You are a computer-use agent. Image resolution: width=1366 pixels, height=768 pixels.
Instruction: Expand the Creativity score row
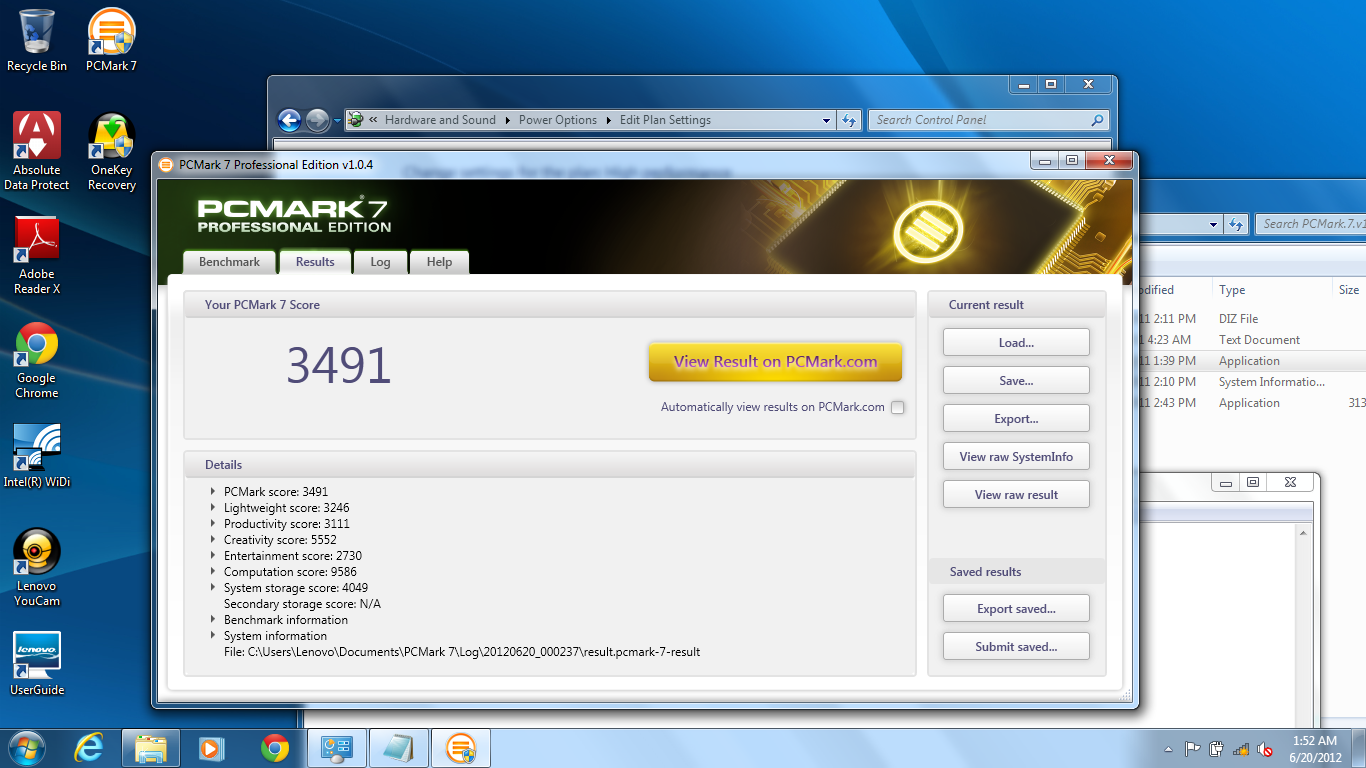(213, 540)
